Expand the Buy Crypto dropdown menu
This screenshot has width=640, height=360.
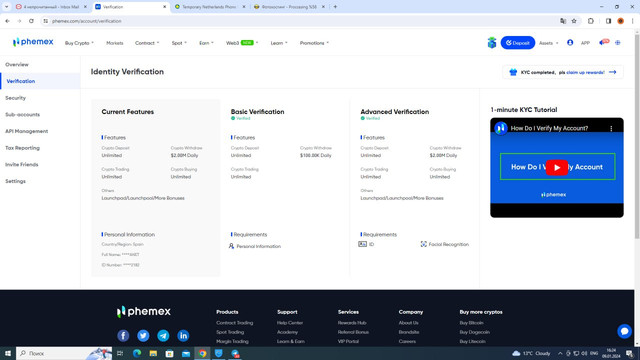click(x=79, y=43)
